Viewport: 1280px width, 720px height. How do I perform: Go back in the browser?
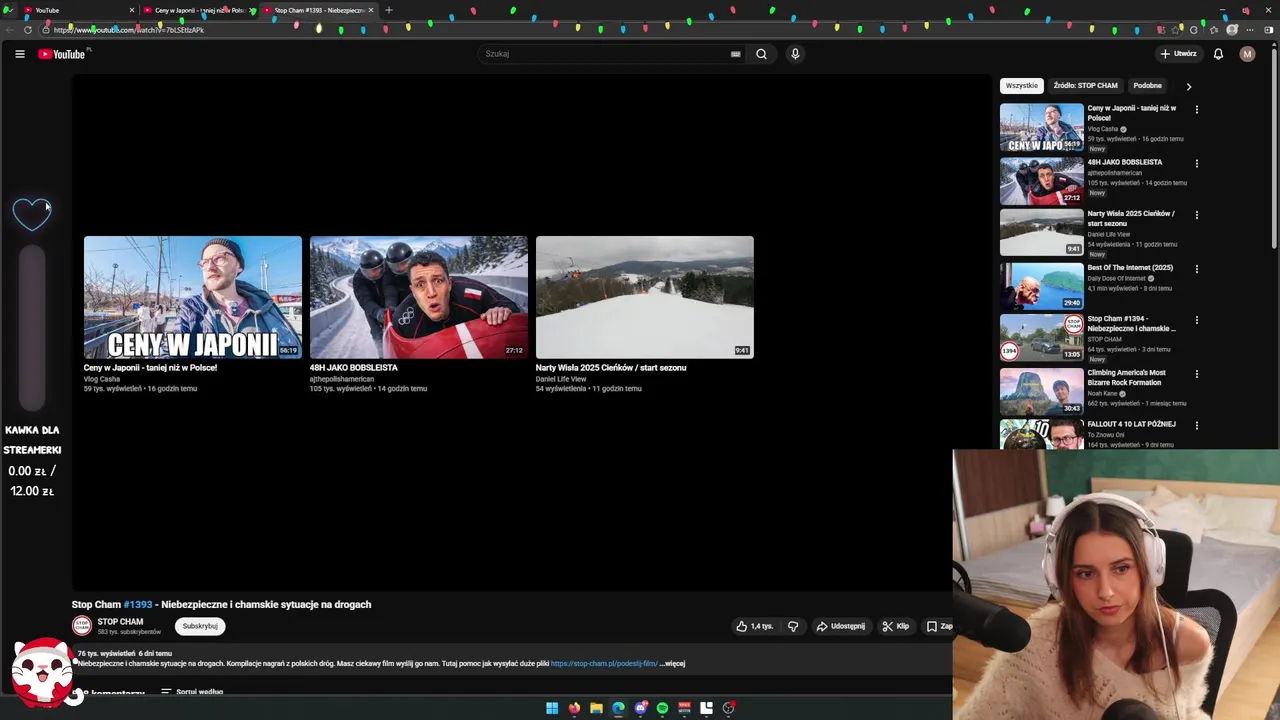coord(9,30)
